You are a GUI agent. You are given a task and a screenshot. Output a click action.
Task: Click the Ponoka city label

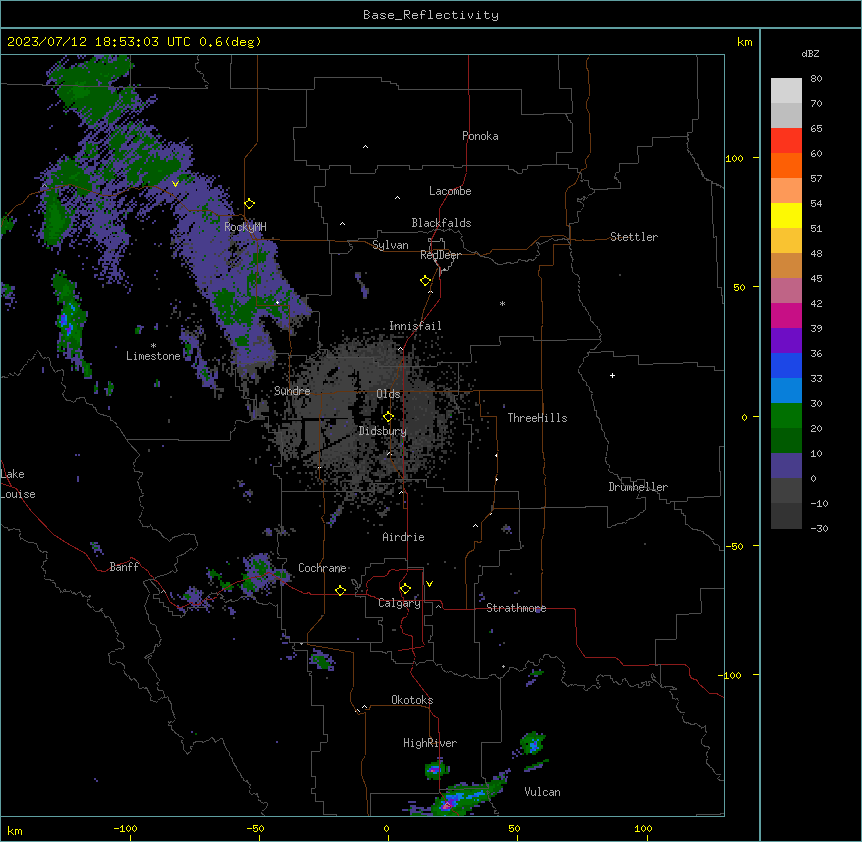[480, 136]
